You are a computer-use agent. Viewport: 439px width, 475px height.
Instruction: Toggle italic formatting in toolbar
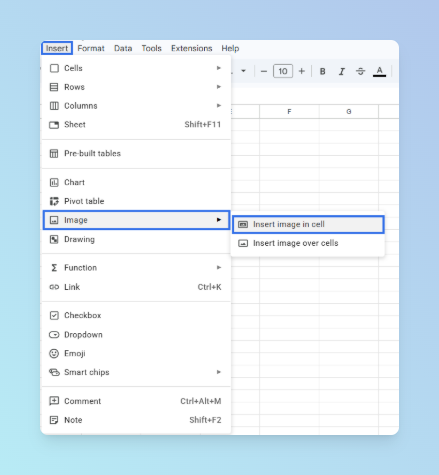(341, 71)
